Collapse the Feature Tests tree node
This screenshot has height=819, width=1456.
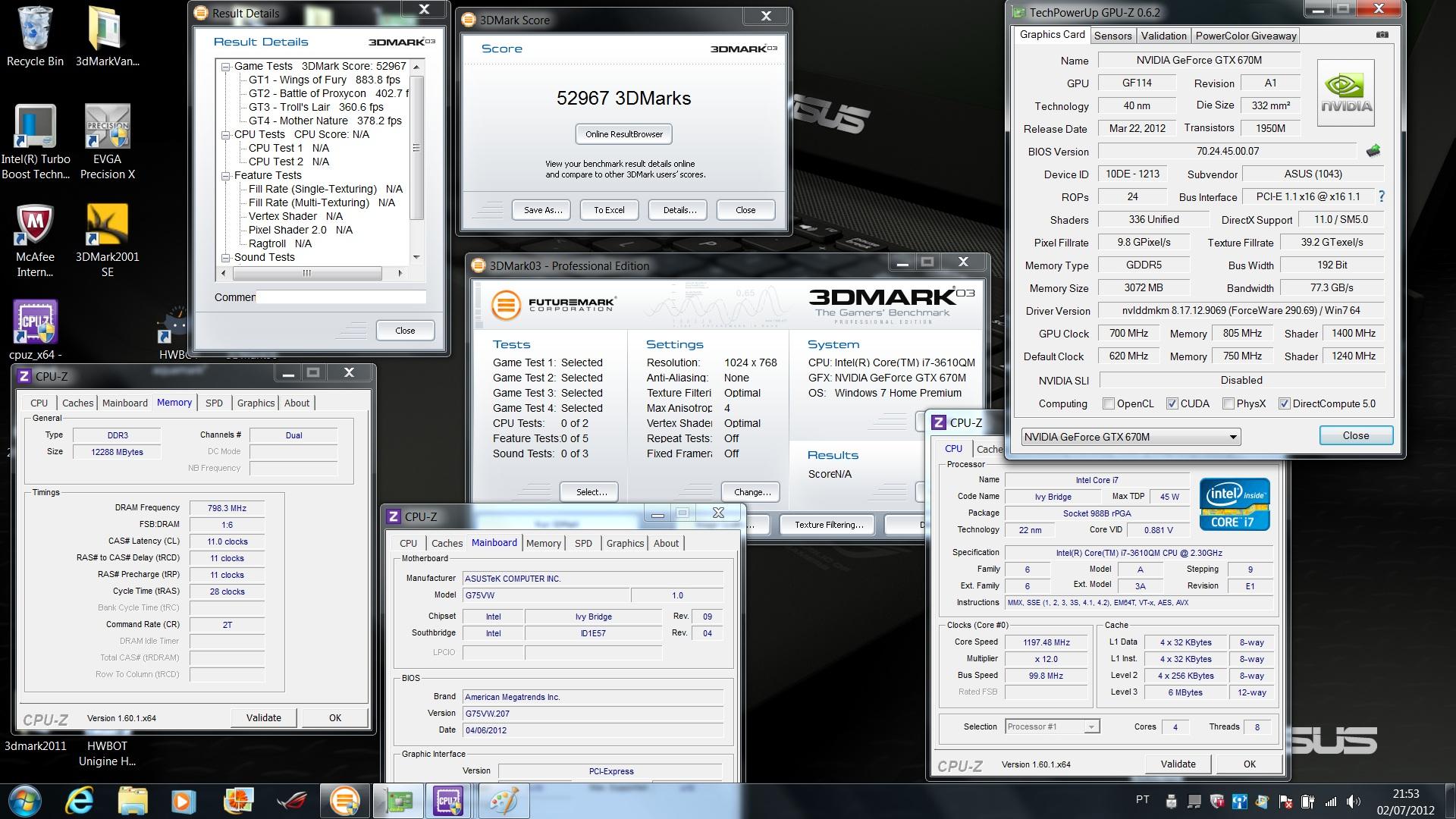coord(225,176)
